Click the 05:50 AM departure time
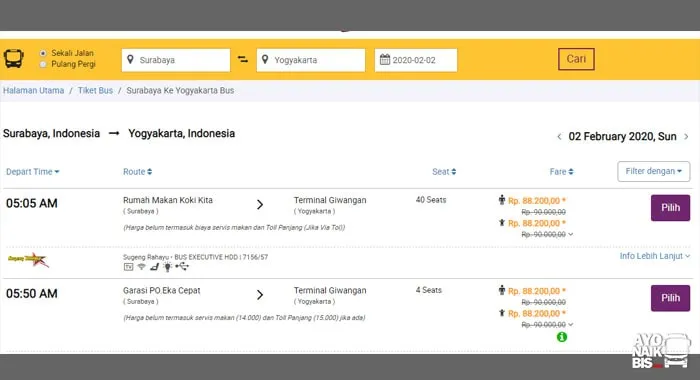Image resolution: width=700 pixels, height=380 pixels. 32,294
